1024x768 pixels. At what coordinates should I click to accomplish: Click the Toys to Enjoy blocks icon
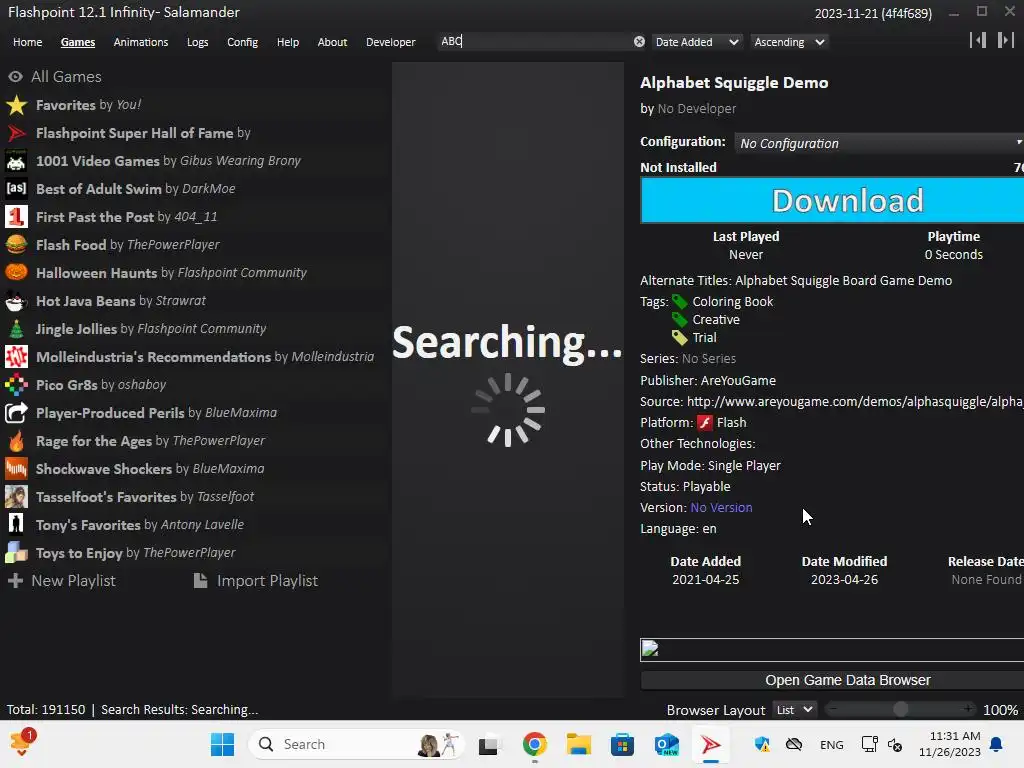(x=16, y=553)
